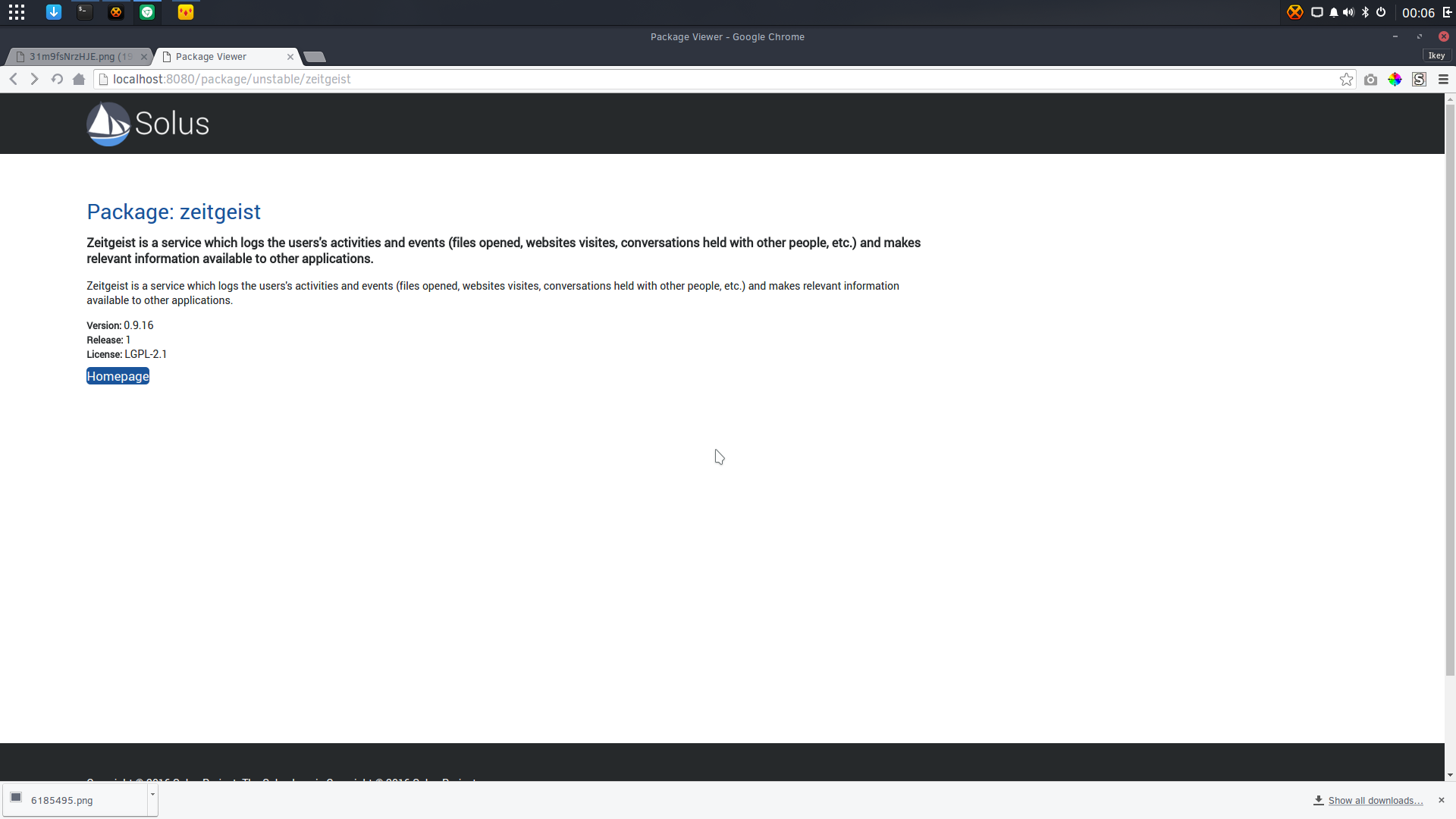Open the yellow launcher icon in the panel
Viewport: 1456px width, 819px height.
click(186, 12)
